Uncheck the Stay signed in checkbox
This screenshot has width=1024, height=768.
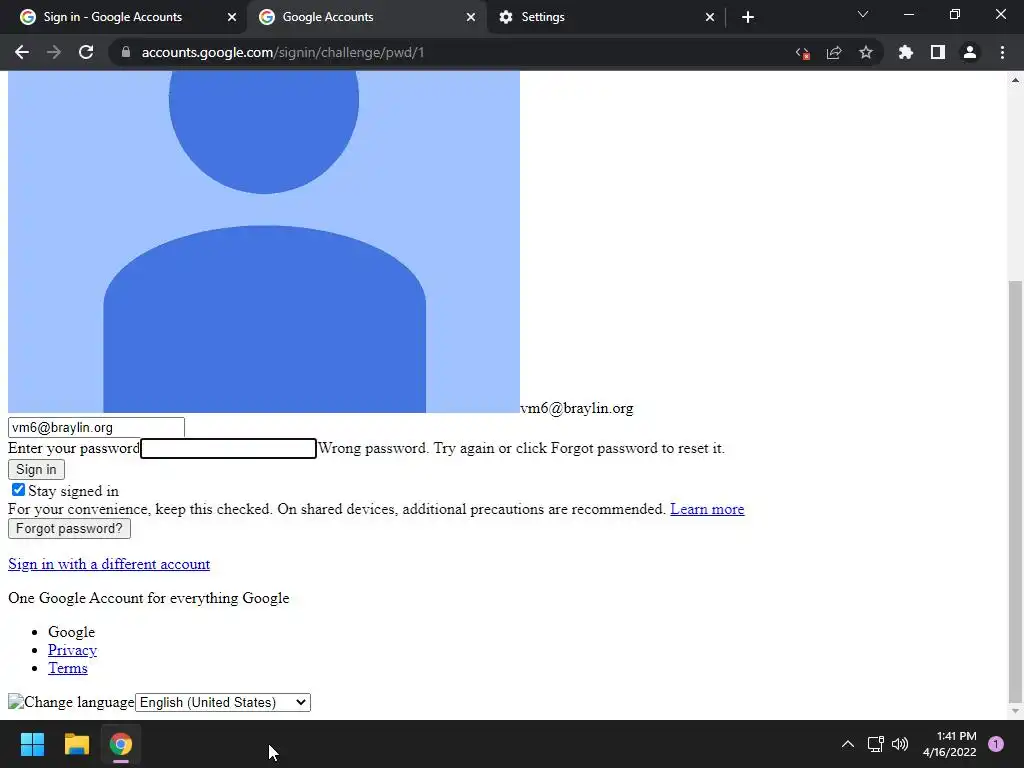pyautogui.click(x=18, y=490)
